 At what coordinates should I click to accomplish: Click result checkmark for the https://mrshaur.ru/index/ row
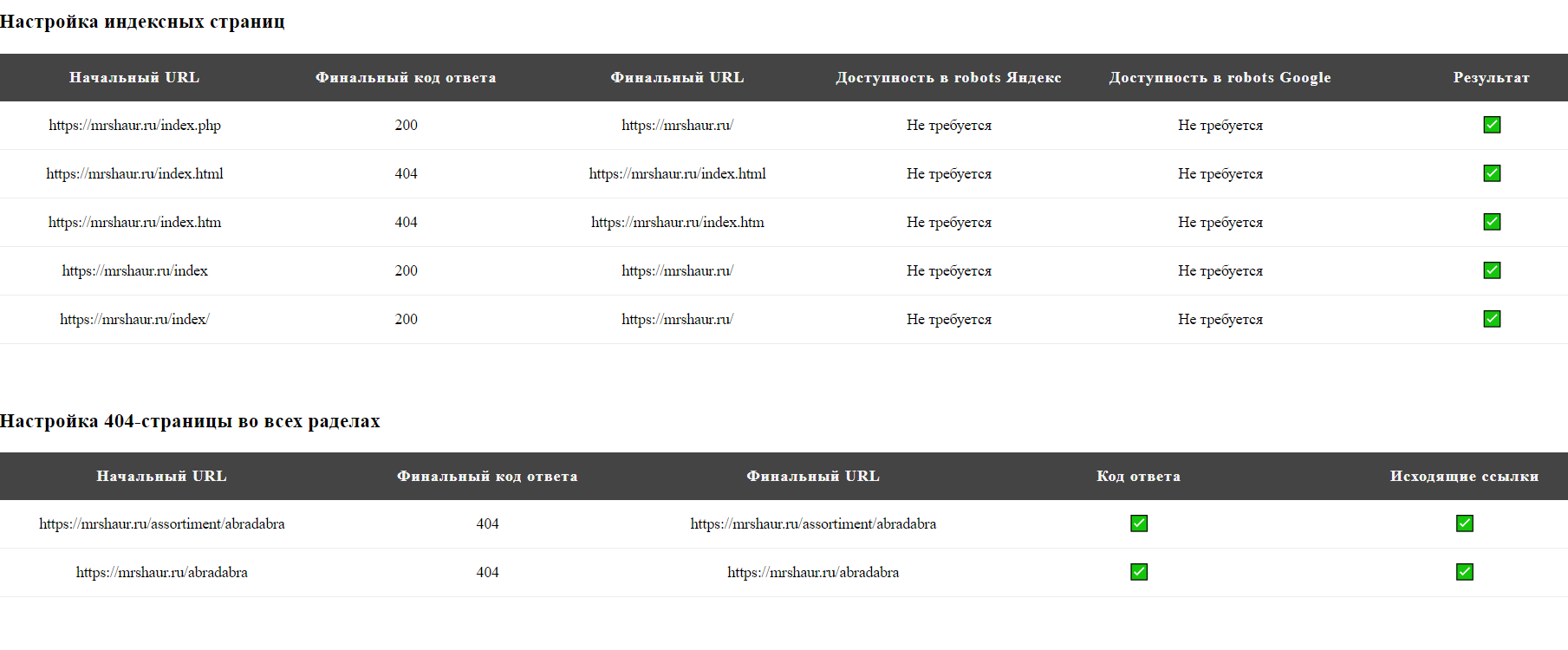click(x=1491, y=319)
